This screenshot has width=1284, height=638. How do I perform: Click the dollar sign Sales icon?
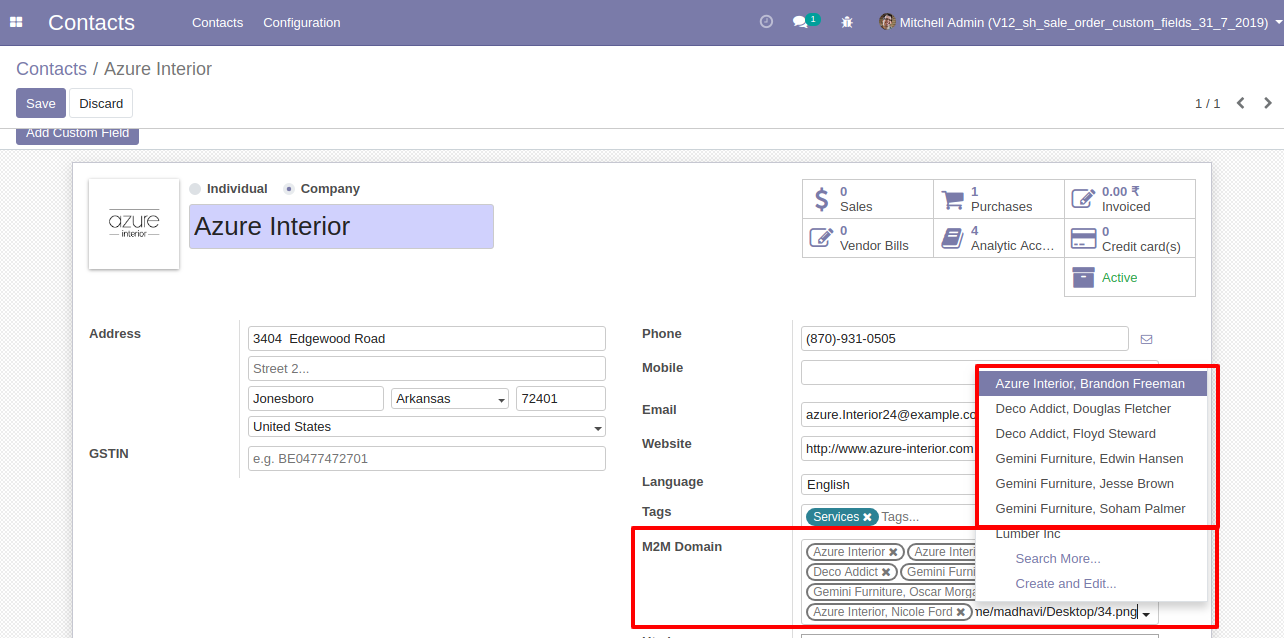pyautogui.click(x=821, y=199)
